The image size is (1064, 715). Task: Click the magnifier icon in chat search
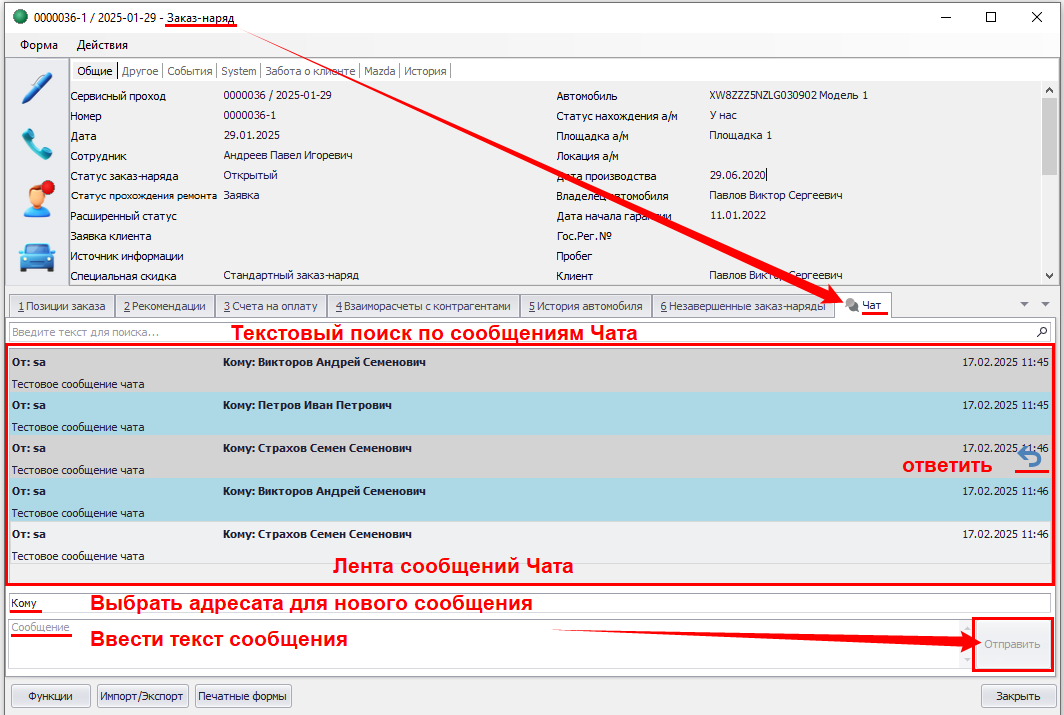click(1043, 331)
